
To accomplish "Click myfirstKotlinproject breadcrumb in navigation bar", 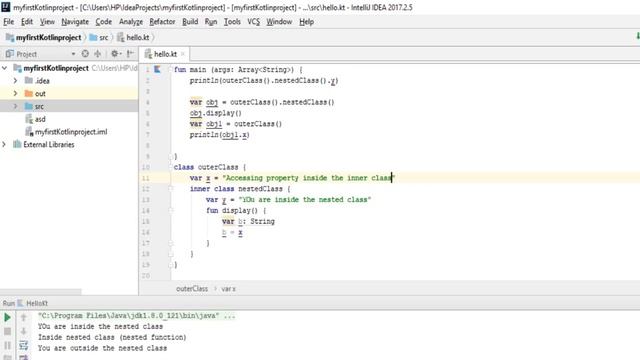I will [x=44, y=38].
